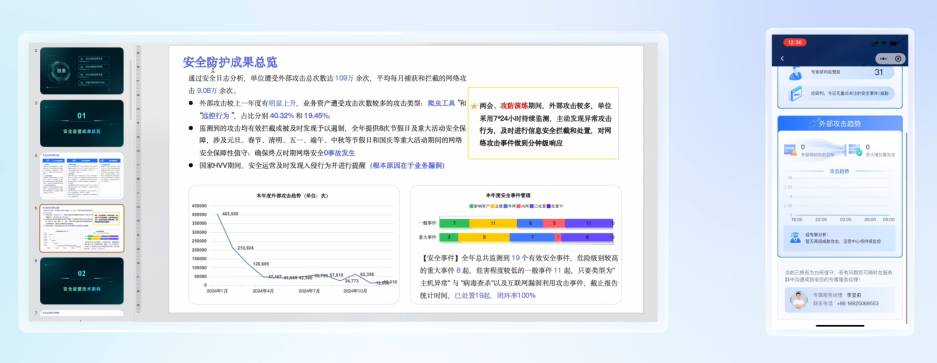Click the green segment of 一般事件 bar
This screenshot has height=363, width=937.
454,223
